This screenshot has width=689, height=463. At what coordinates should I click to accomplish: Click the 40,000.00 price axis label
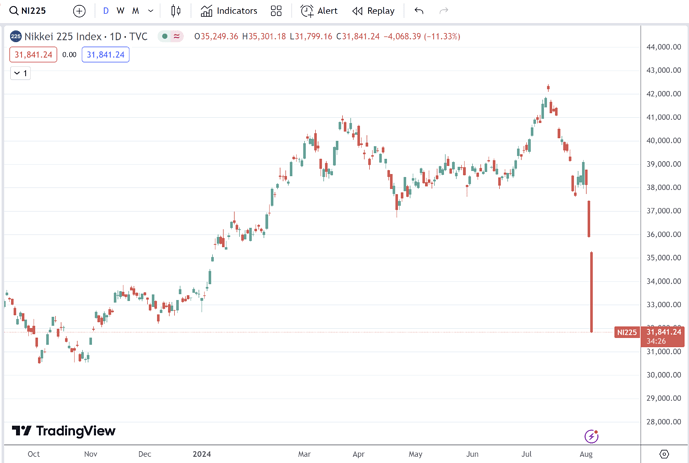pos(664,141)
